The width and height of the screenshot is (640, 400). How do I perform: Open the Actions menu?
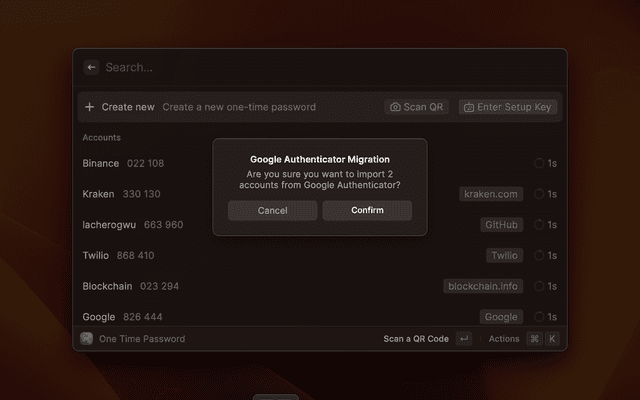click(x=504, y=339)
